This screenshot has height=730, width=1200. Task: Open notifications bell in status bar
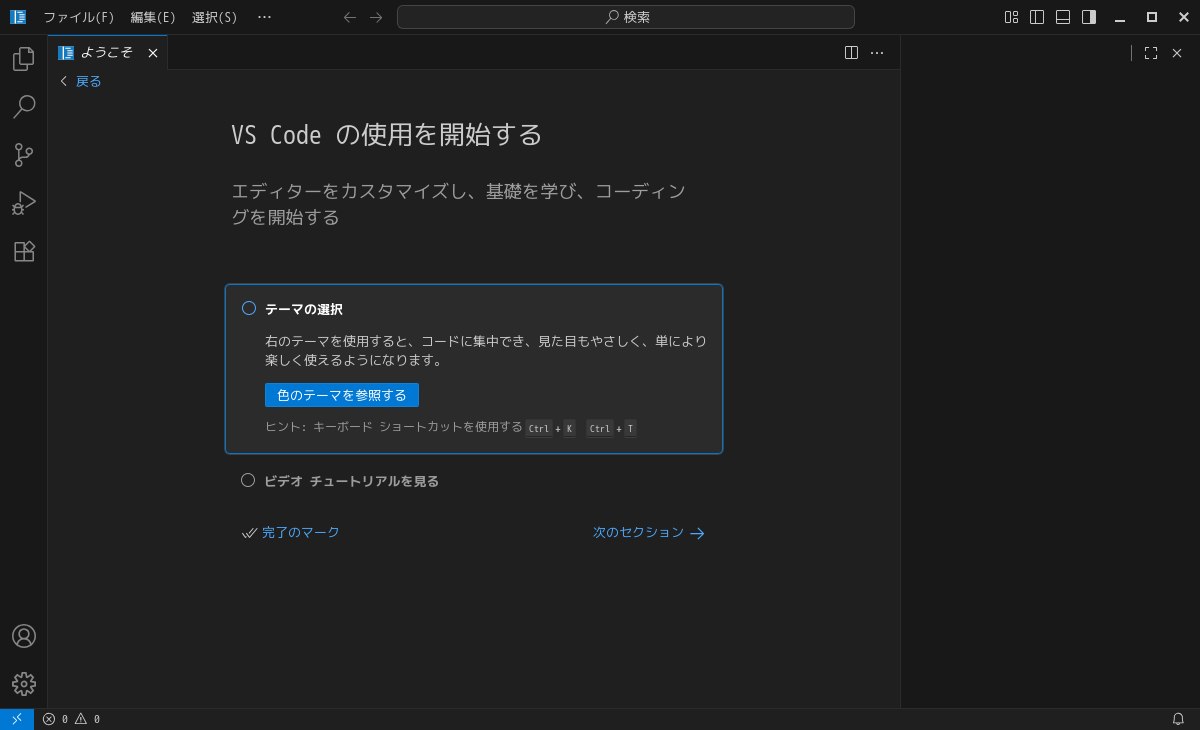pos(1178,719)
